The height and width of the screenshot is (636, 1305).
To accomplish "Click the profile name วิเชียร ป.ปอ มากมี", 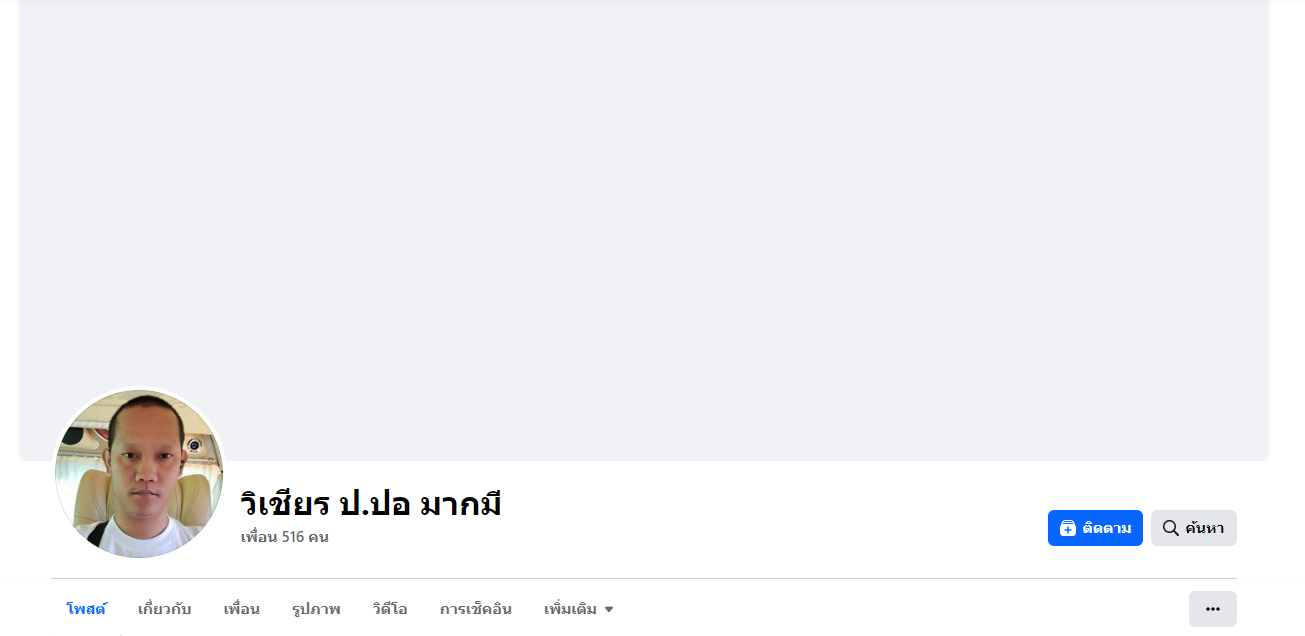I will pyautogui.click(x=371, y=503).
